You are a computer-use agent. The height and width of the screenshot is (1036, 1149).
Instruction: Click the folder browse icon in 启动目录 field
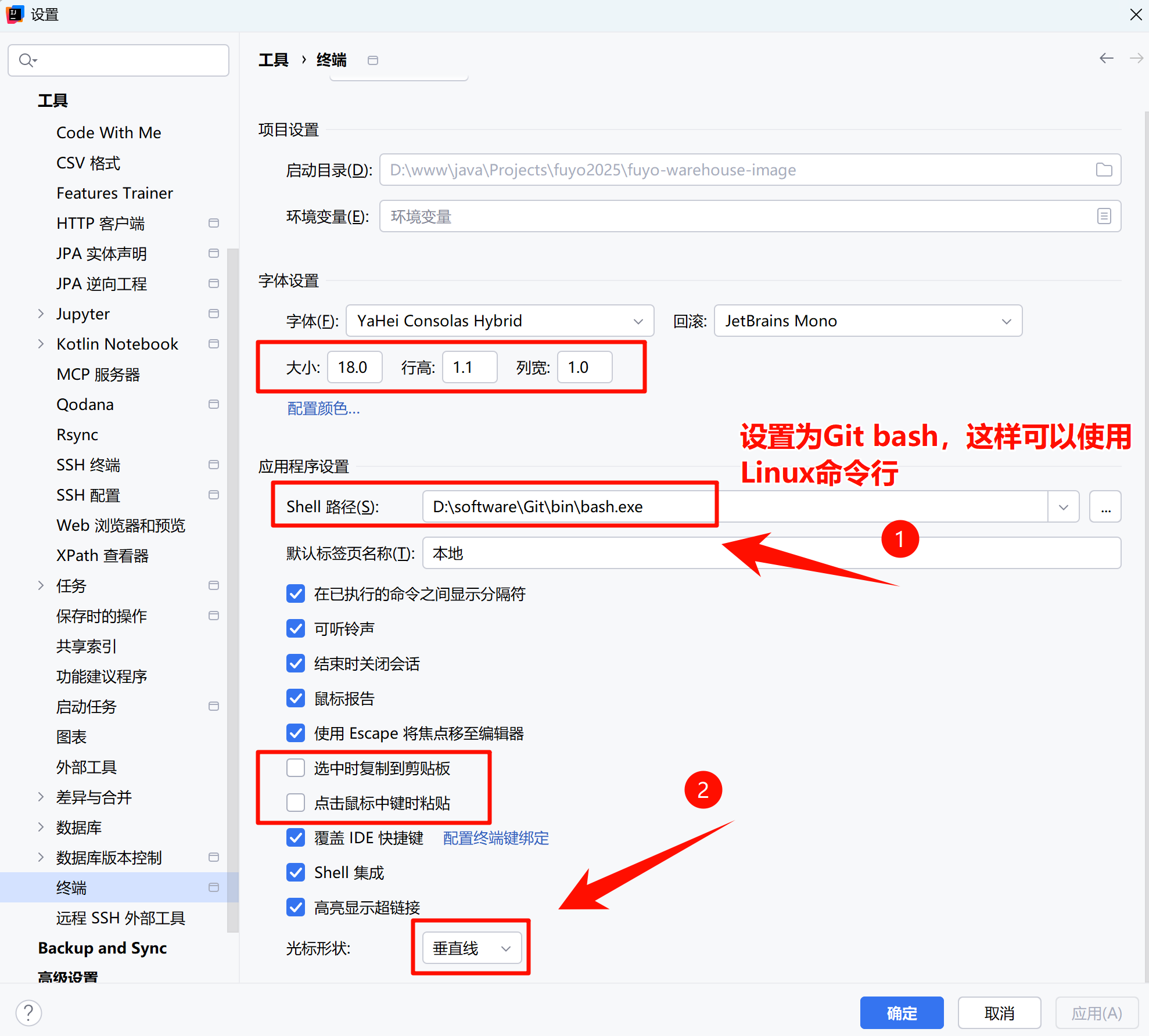pyautogui.click(x=1104, y=170)
